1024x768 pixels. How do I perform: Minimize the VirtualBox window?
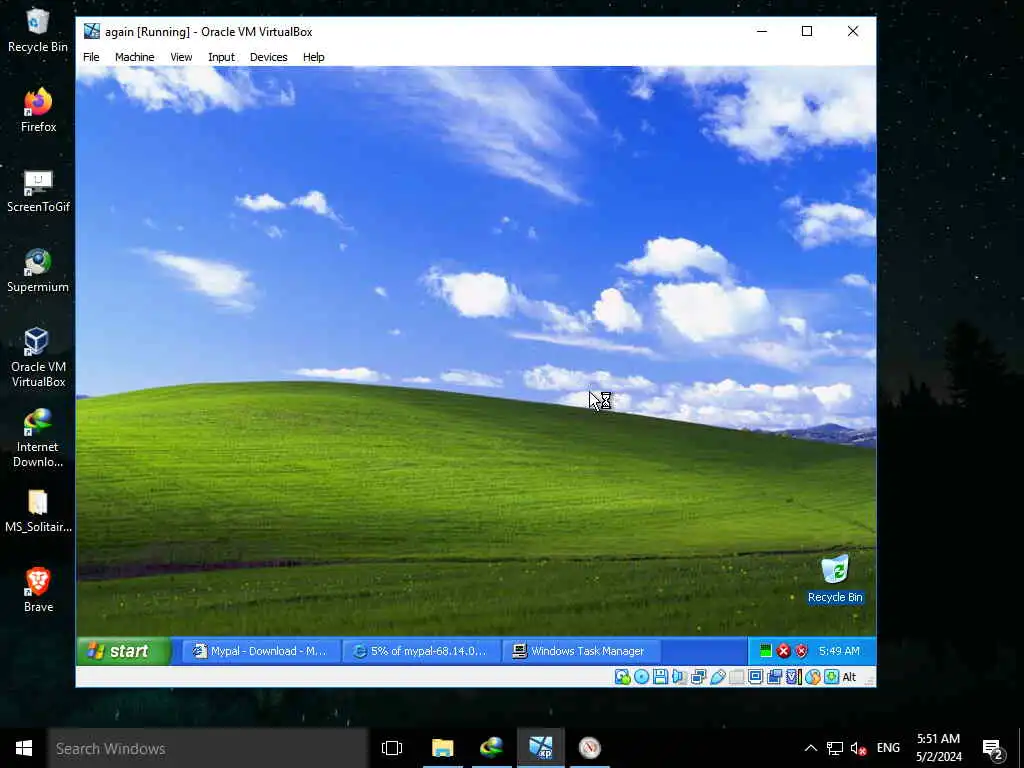point(761,31)
